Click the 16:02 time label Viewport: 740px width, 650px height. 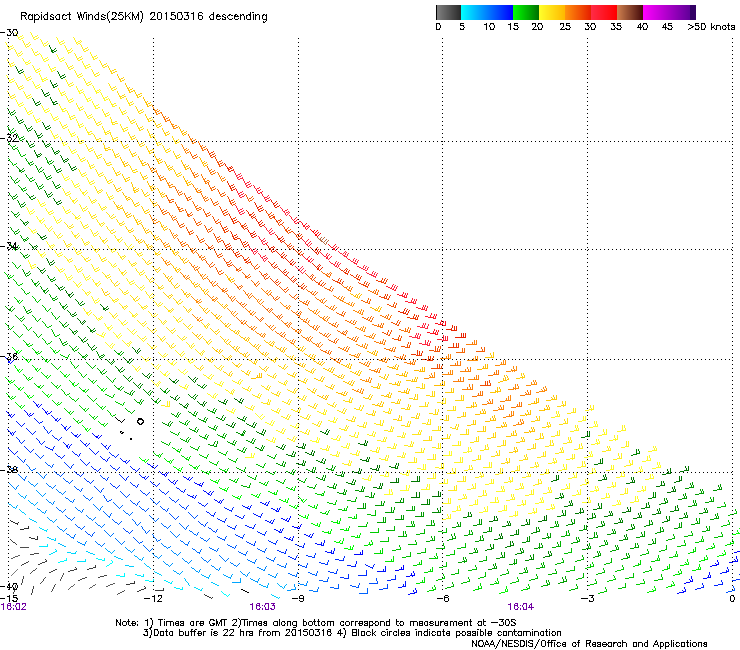[x=14, y=607]
